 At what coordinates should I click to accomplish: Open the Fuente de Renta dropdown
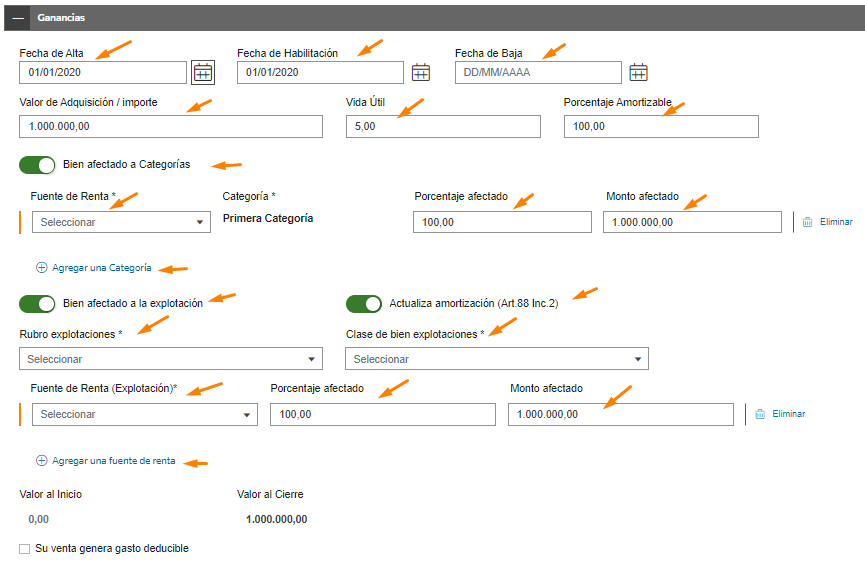[x=121, y=222]
